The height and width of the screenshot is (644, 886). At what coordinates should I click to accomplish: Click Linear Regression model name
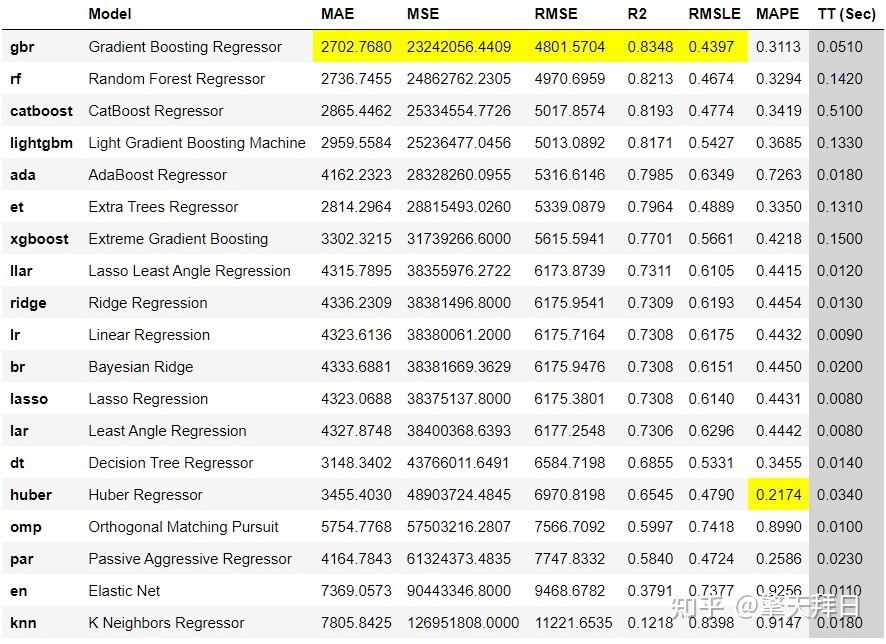pyautogui.click(x=149, y=335)
